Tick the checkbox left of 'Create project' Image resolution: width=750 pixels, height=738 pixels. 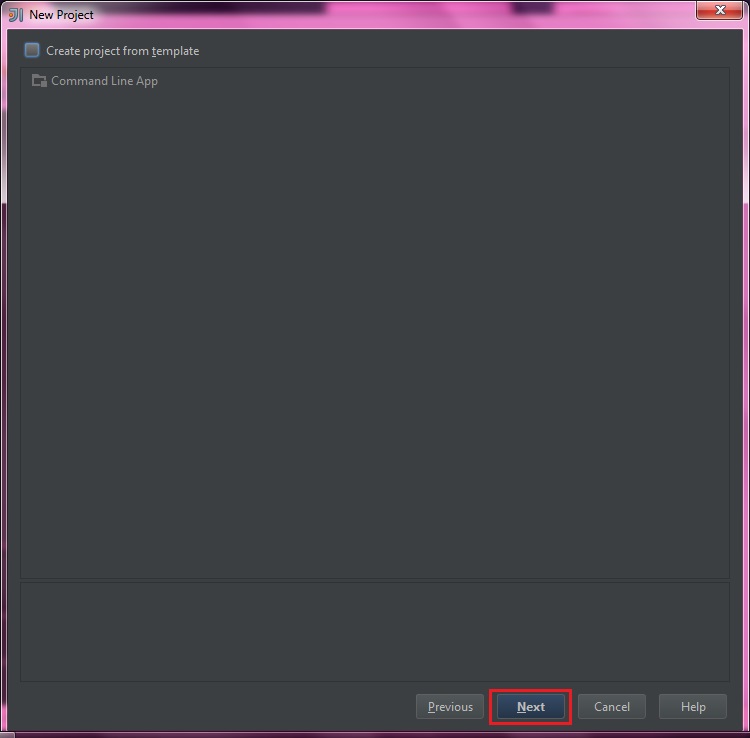click(x=32, y=50)
